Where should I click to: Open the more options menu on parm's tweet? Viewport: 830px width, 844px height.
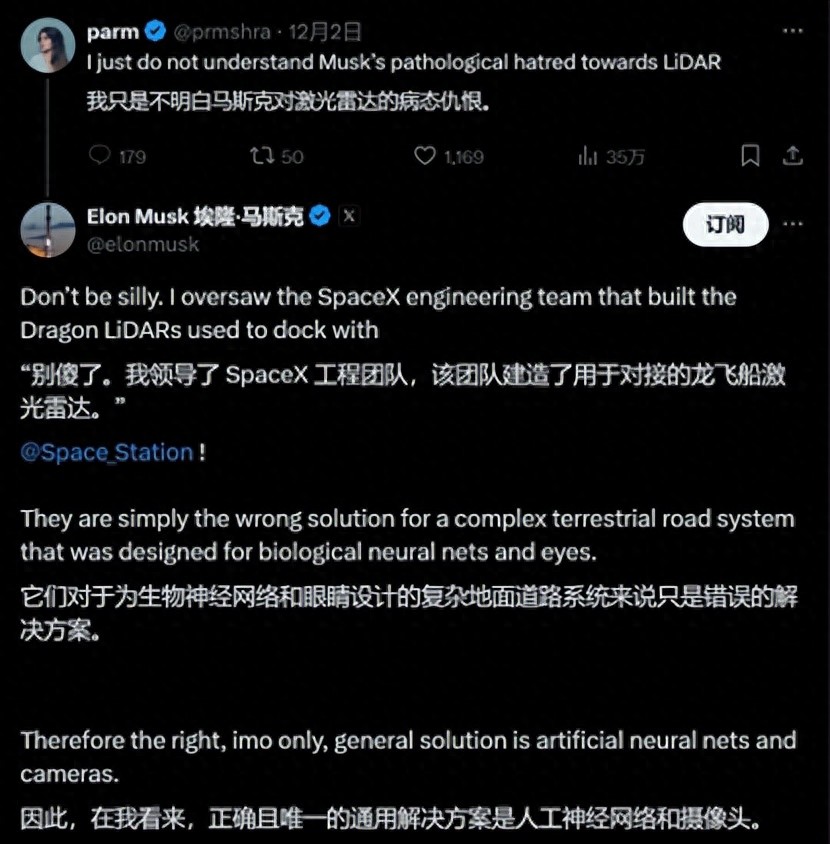pos(792,32)
